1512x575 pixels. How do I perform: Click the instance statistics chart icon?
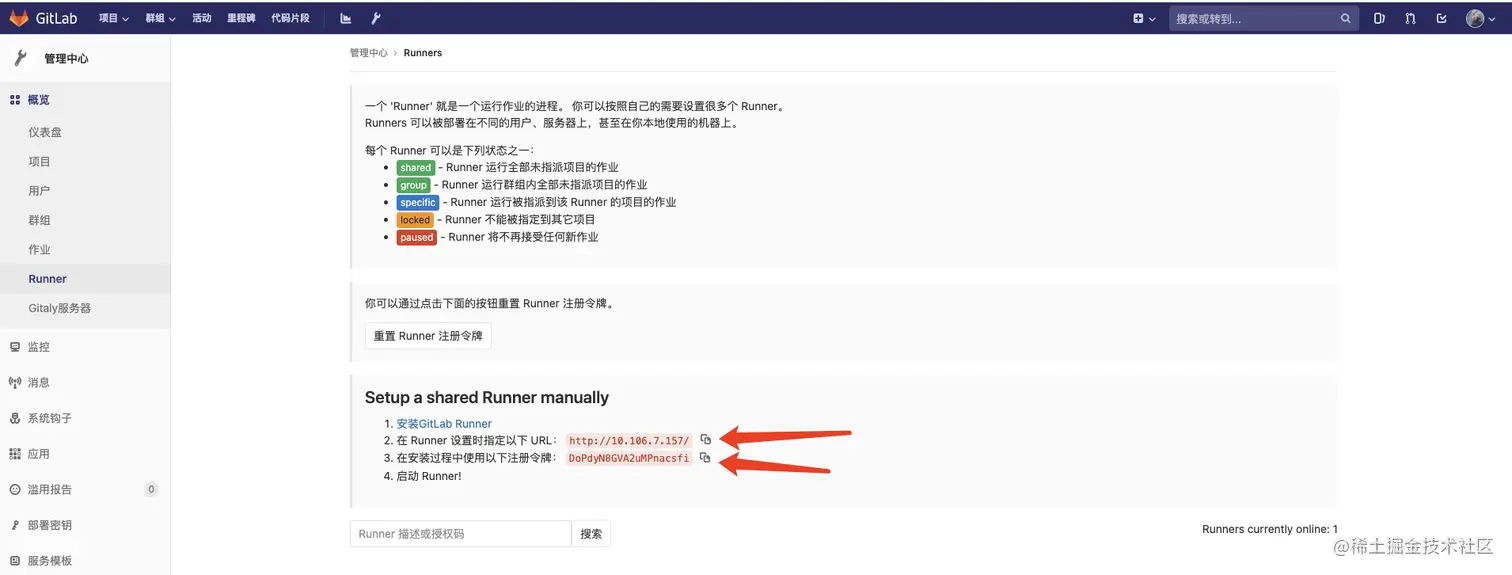coord(345,18)
